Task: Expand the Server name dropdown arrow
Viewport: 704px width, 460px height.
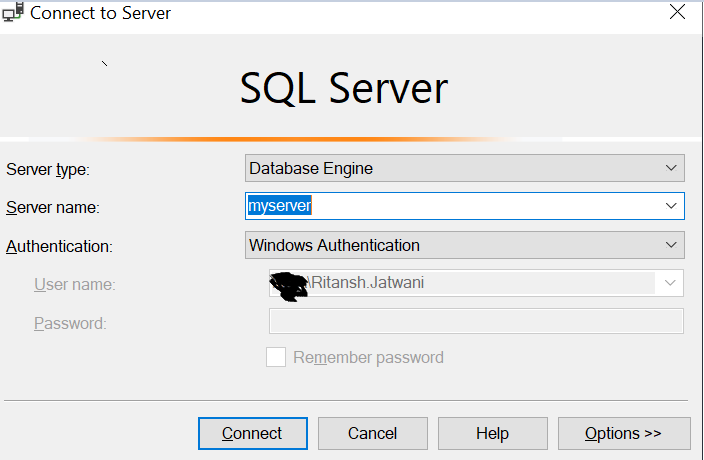Action: point(671,206)
